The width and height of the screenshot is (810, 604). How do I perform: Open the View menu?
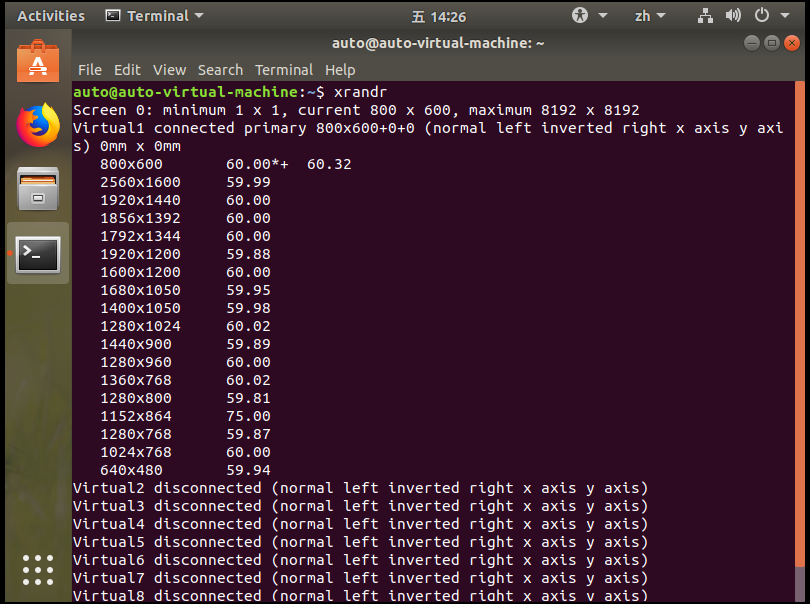[169, 70]
